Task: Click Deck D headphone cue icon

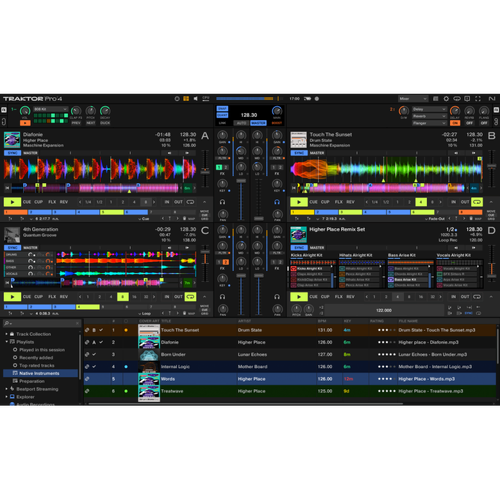Action: 277,297
